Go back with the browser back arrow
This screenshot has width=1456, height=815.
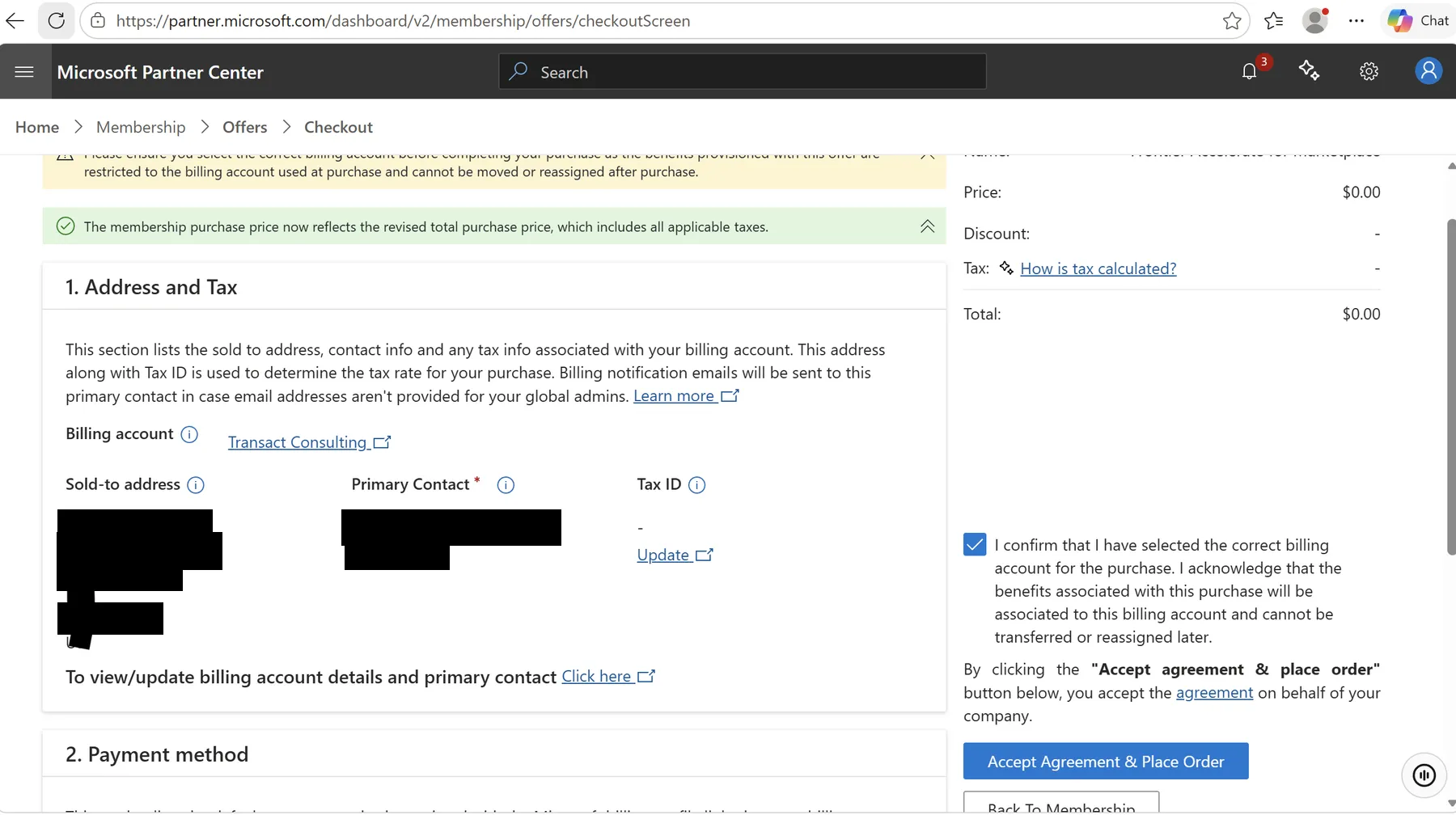(x=15, y=20)
